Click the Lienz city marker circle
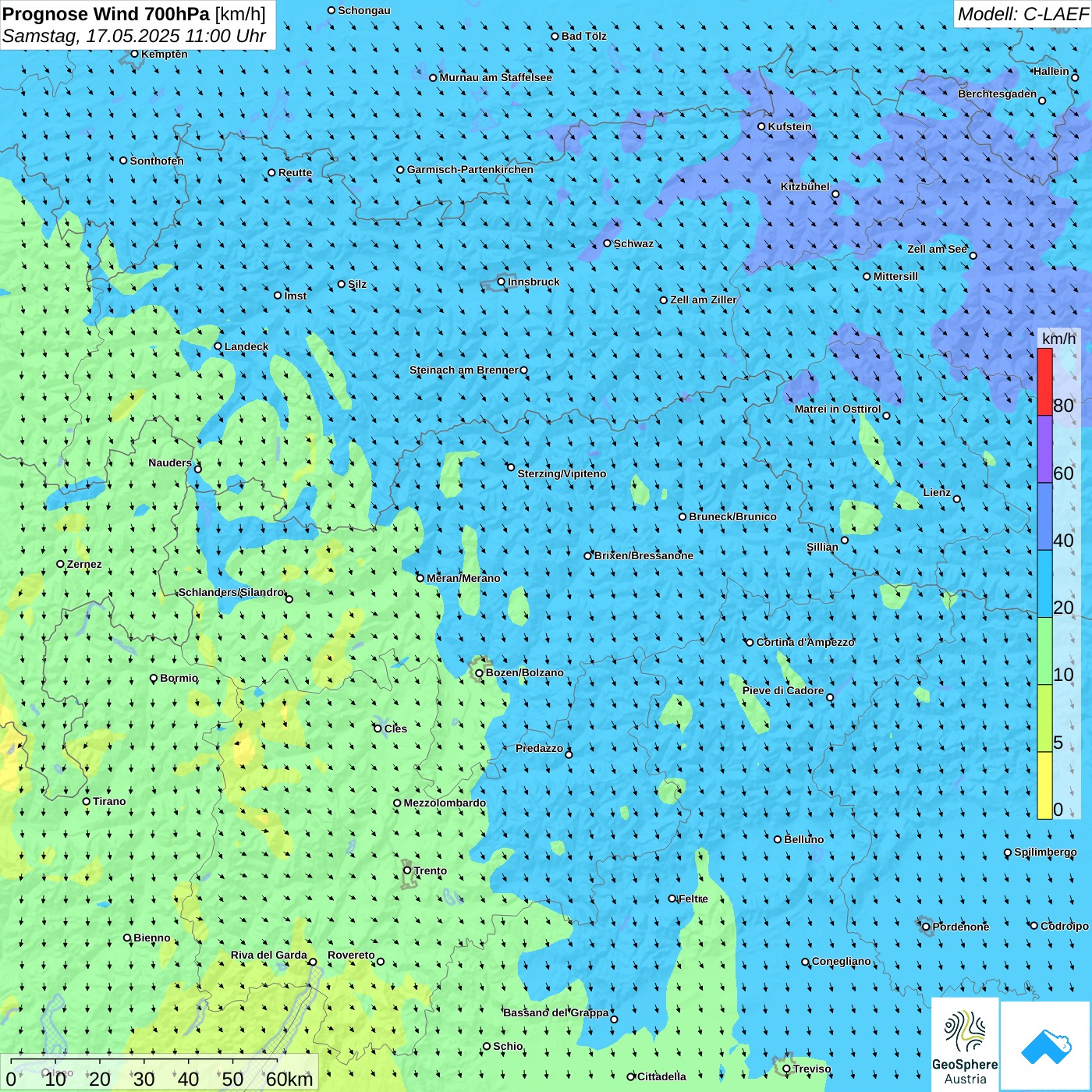This screenshot has height=1092, width=1092. pos(957,499)
